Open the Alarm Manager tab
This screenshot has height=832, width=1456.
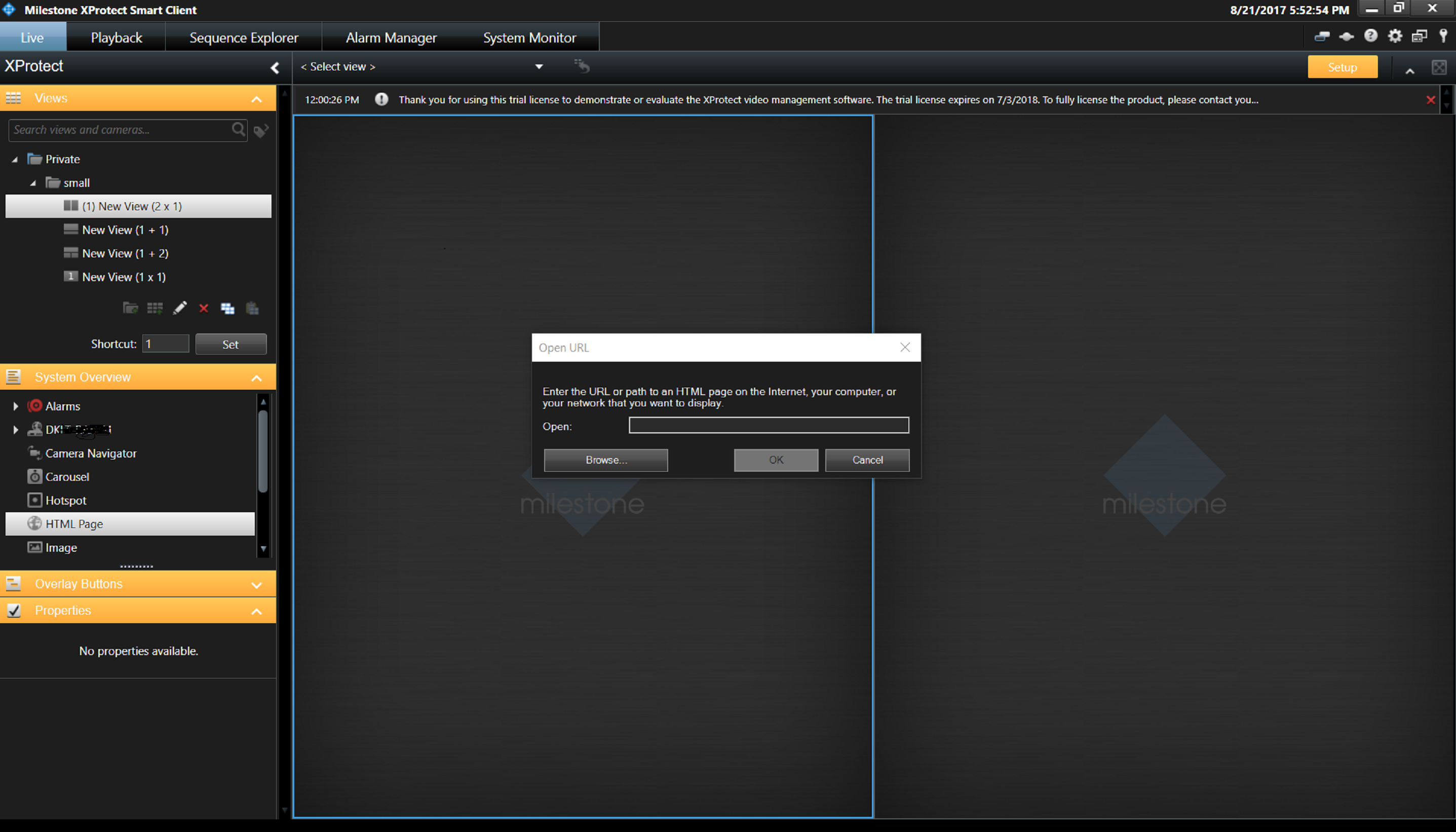pos(391,37)
